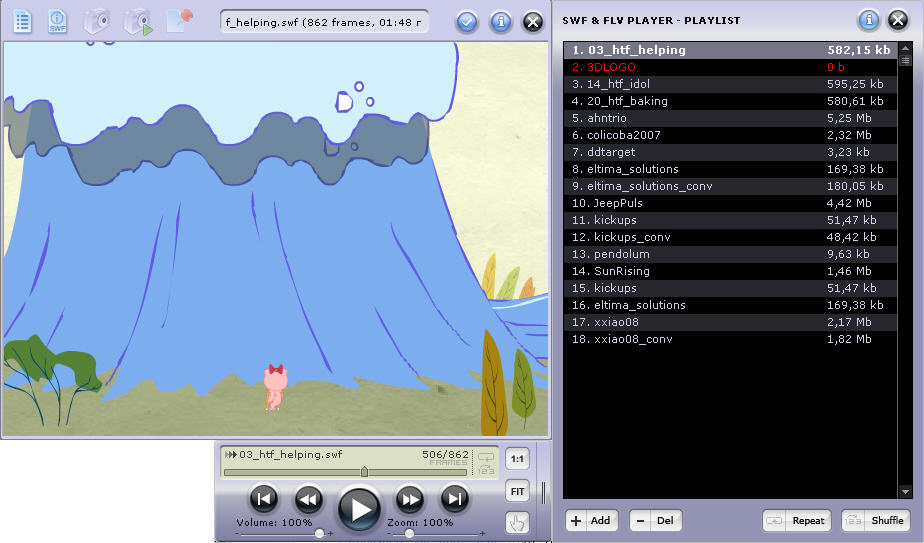Click the volume minus sign
The image size is (924, 543).
(x=237, y=534)
